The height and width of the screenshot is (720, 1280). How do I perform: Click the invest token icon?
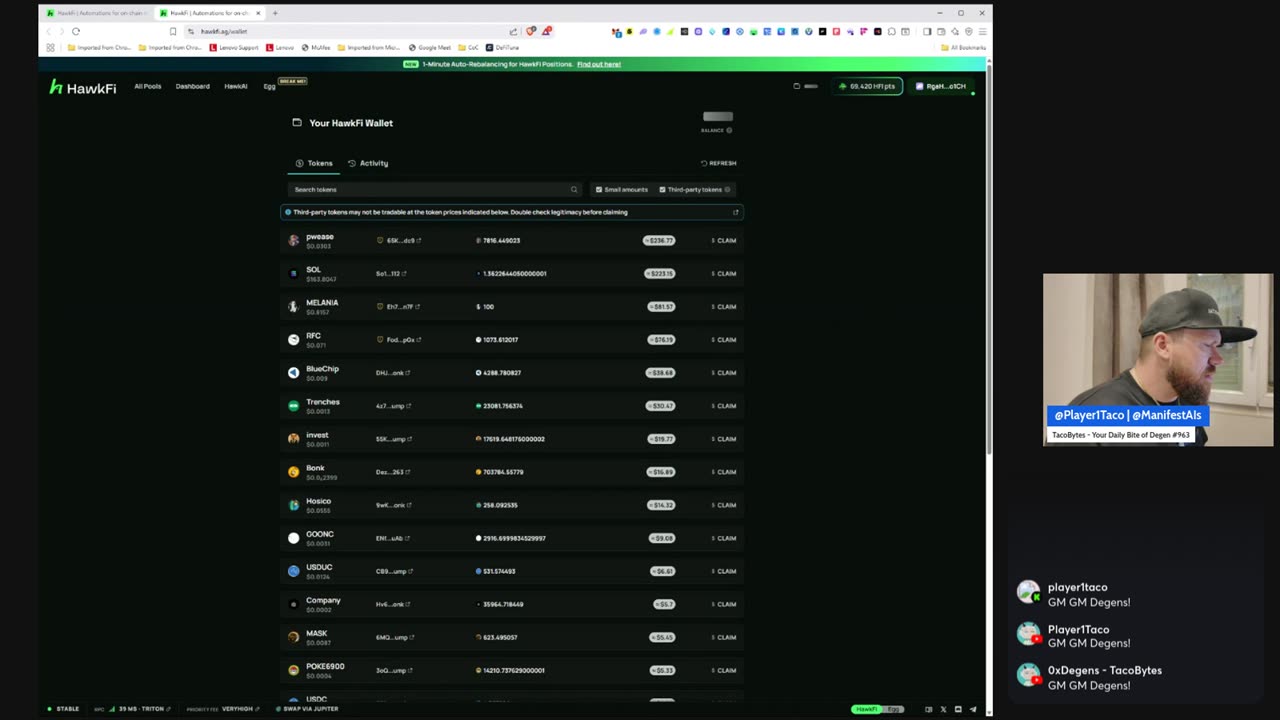293,438
